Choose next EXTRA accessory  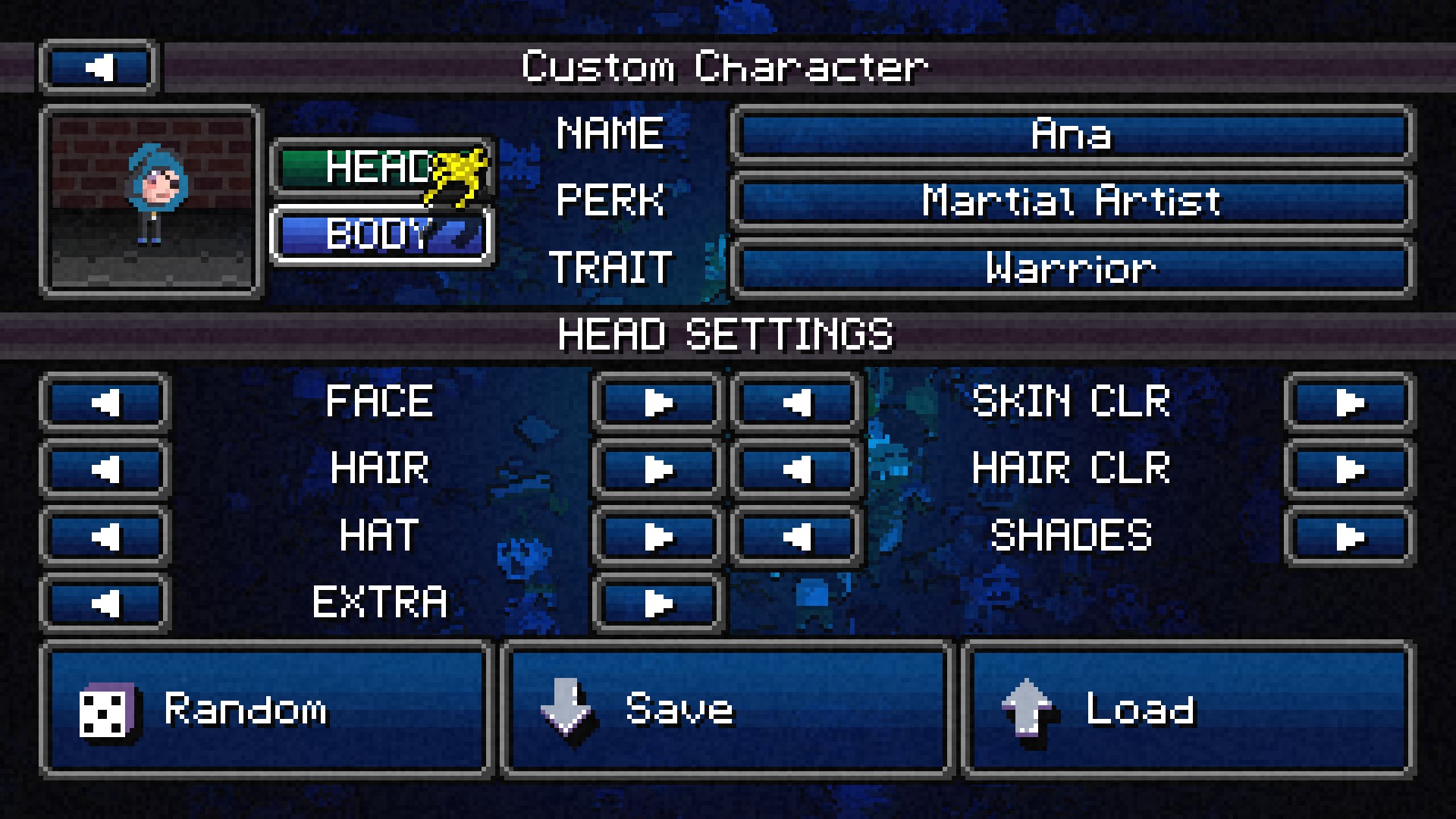658,604
